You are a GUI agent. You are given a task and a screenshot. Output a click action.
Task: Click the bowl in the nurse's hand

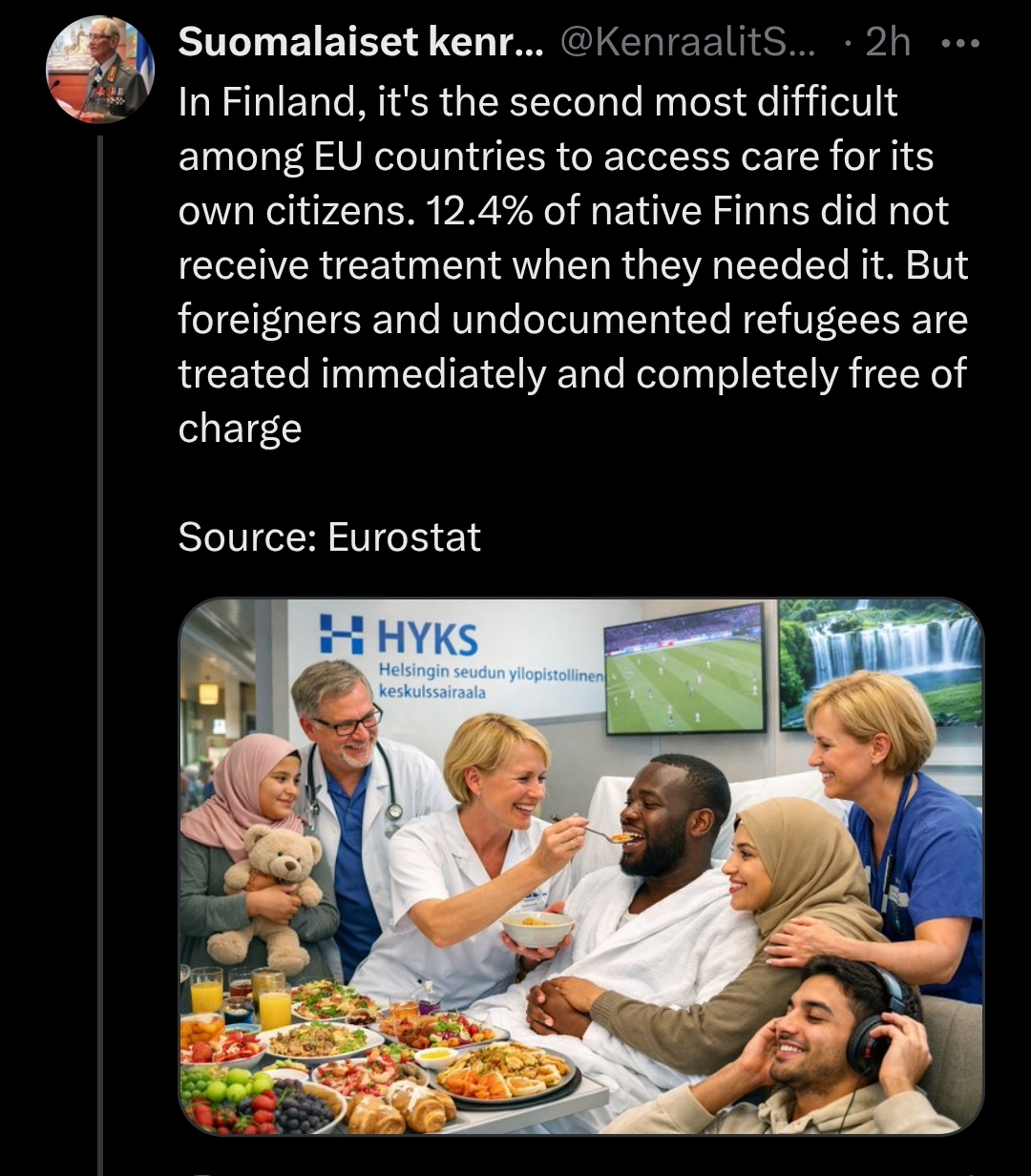point(537,928)
